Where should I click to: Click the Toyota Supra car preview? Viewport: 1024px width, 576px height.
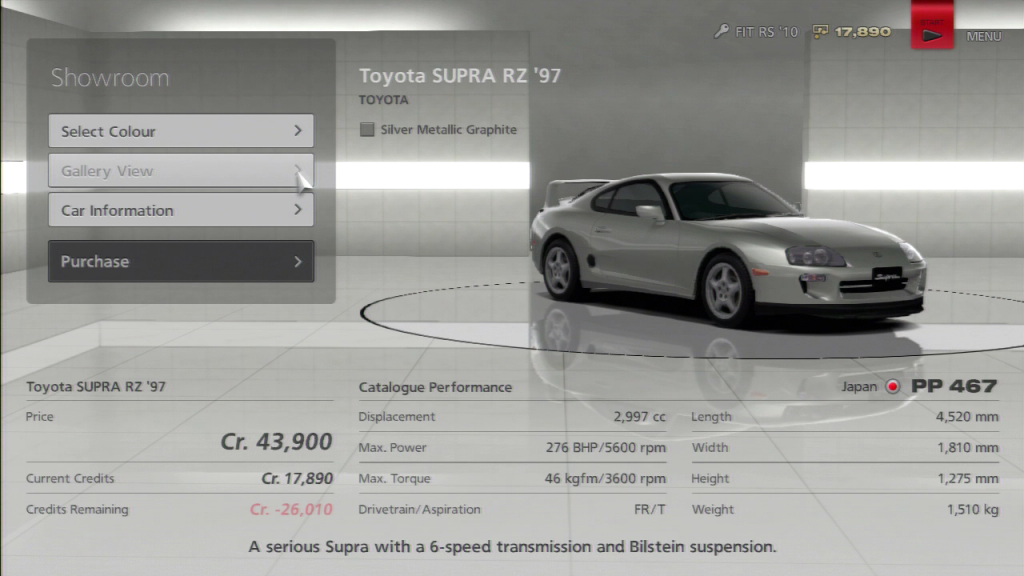(x=728, y=248)
